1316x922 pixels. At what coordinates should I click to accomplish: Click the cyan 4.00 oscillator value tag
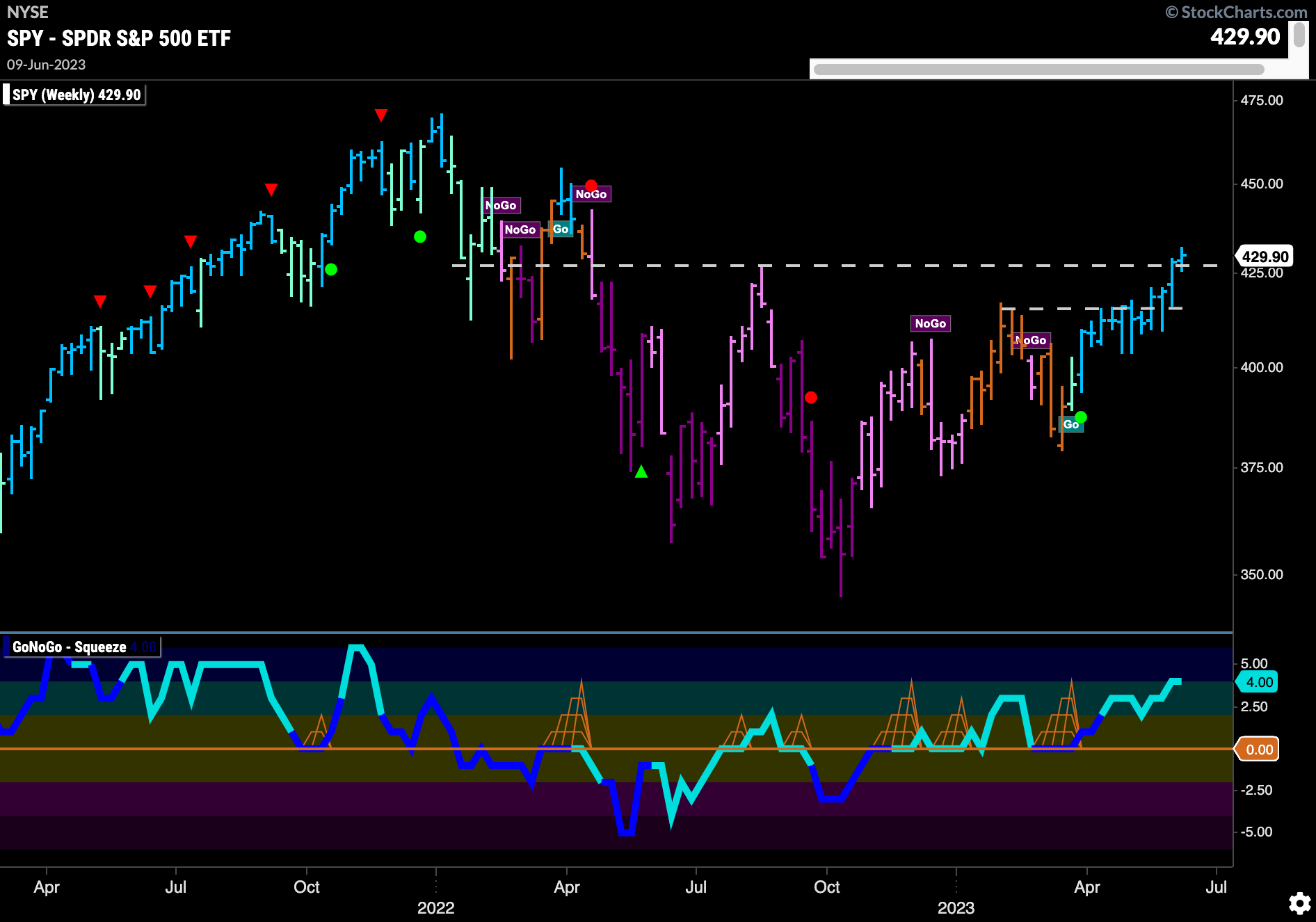pyautogui.click(x=1258, y=682)
